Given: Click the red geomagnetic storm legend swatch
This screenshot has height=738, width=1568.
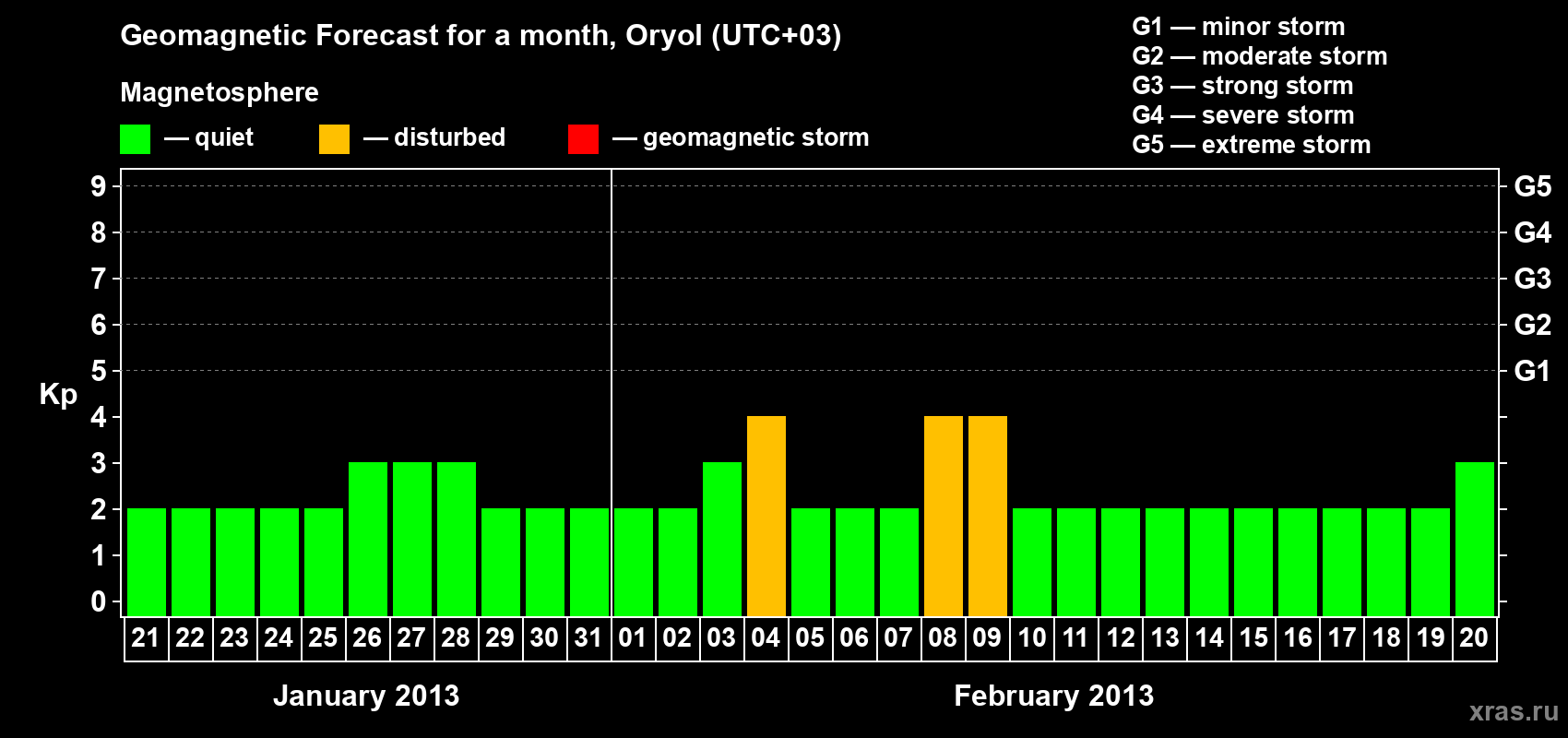Looking at the screenshot, I should tap(583, 139).
